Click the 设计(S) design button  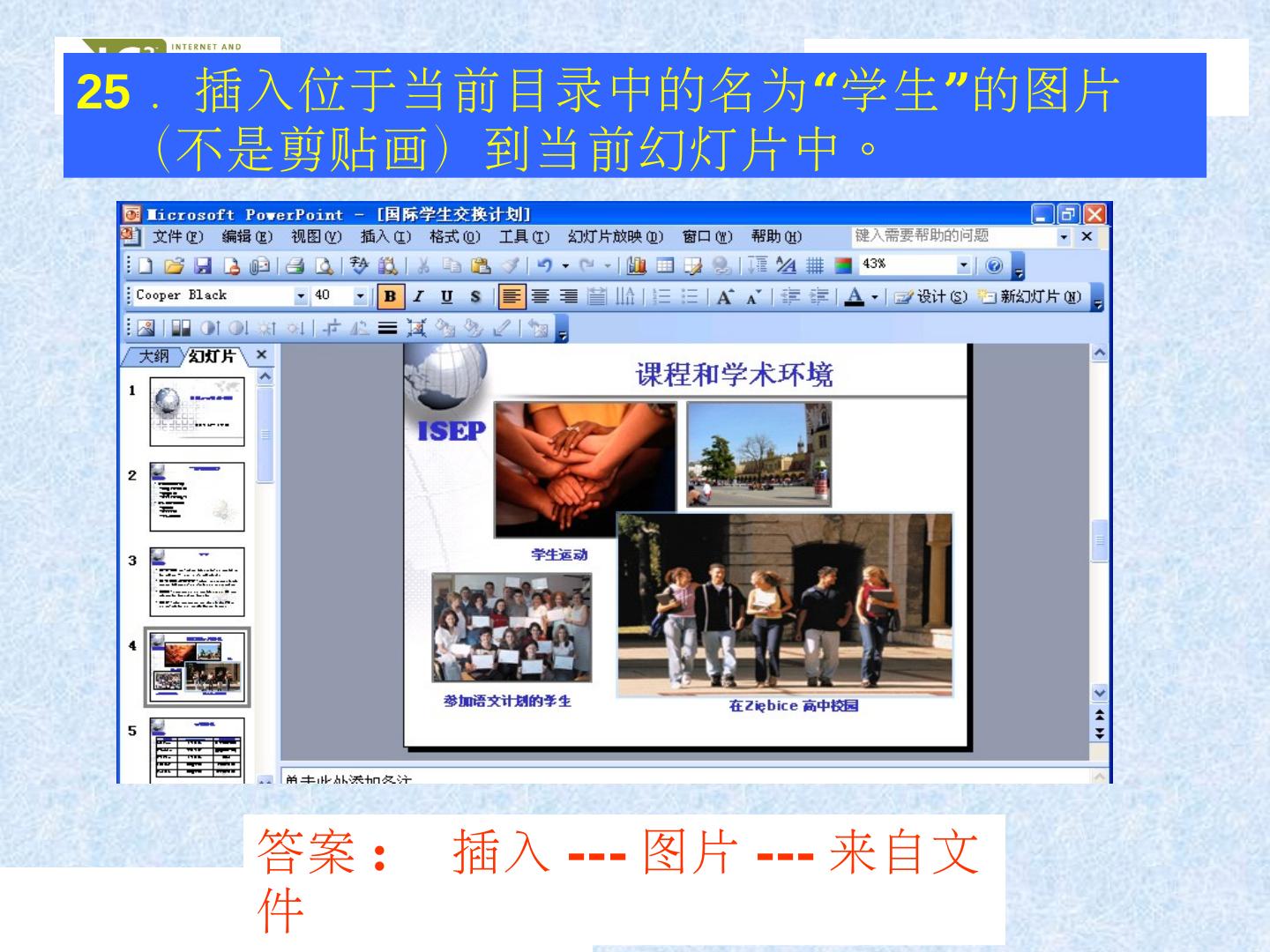coord(930,297)
